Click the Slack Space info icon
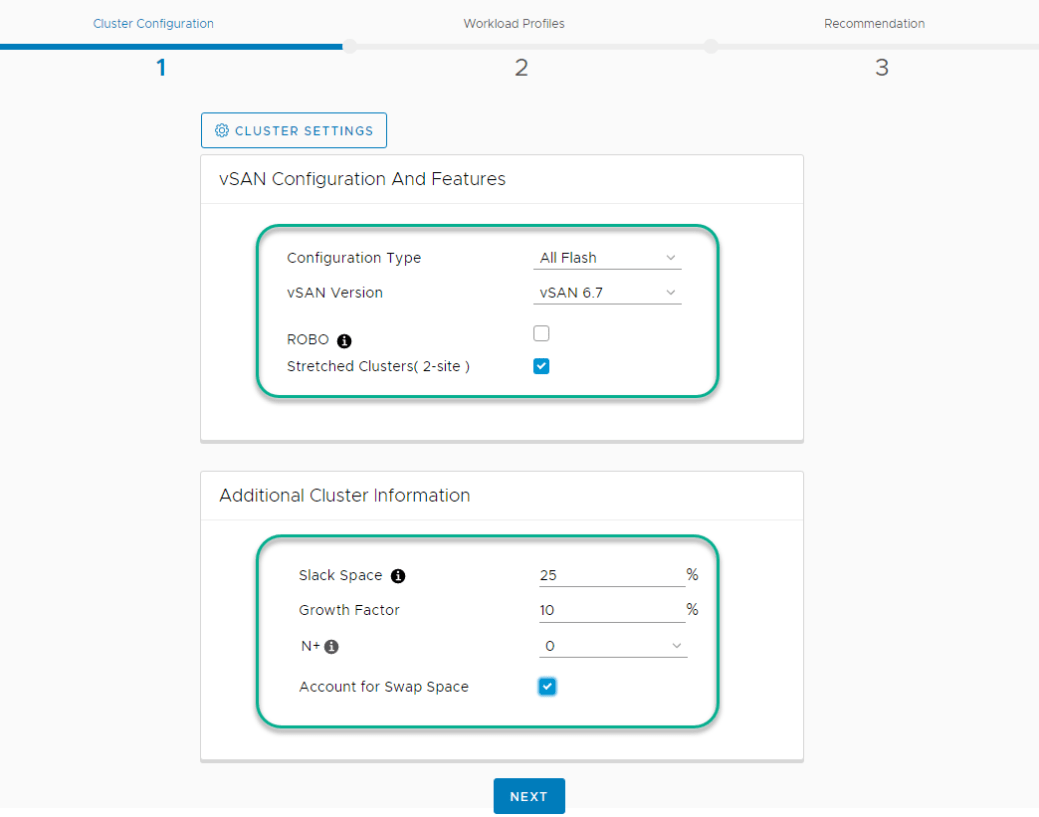Screen dimensions: 1039x817 click(x=398, y=576)
